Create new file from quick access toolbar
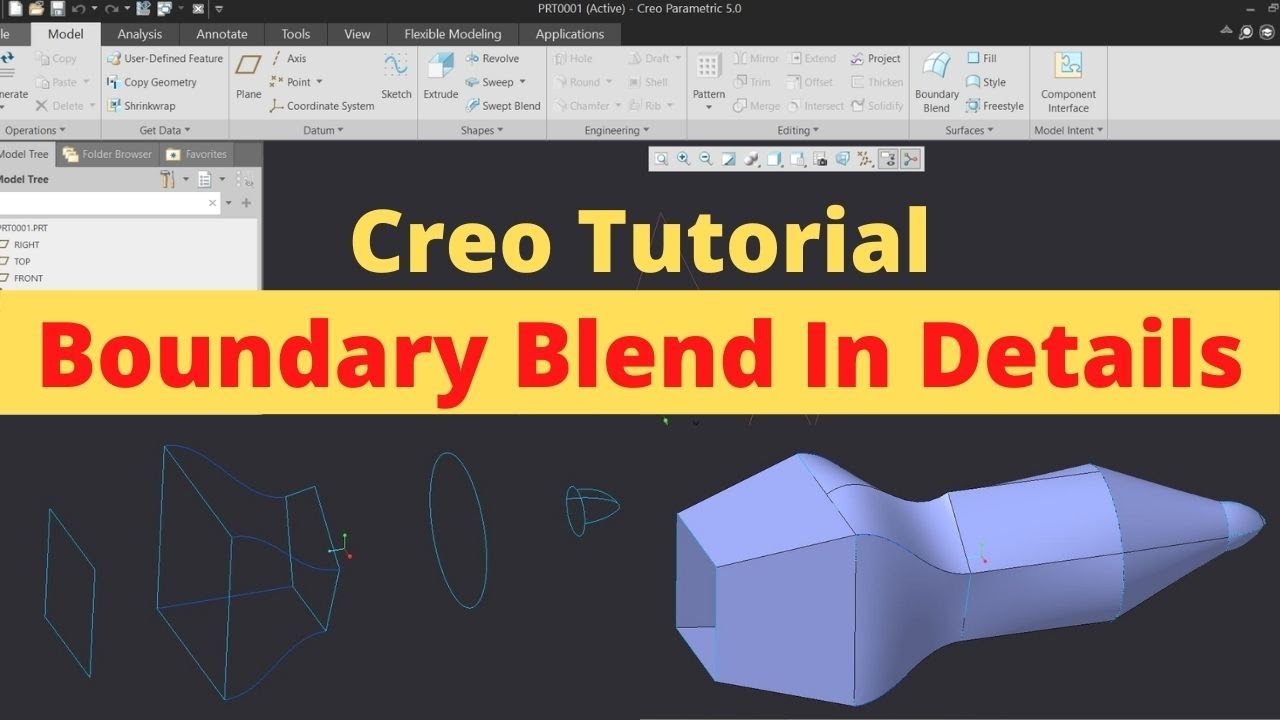Viewport: 1280px width, 720px height. point(15,9)
